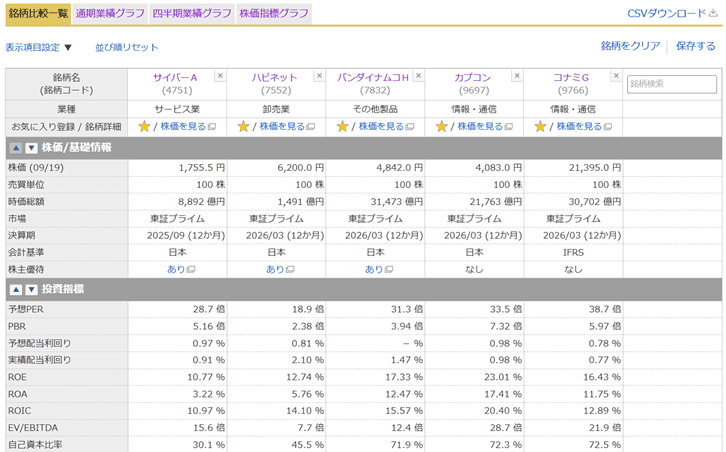Click 並び順リセット link
The image size is (726, 452).
point(127,47)
